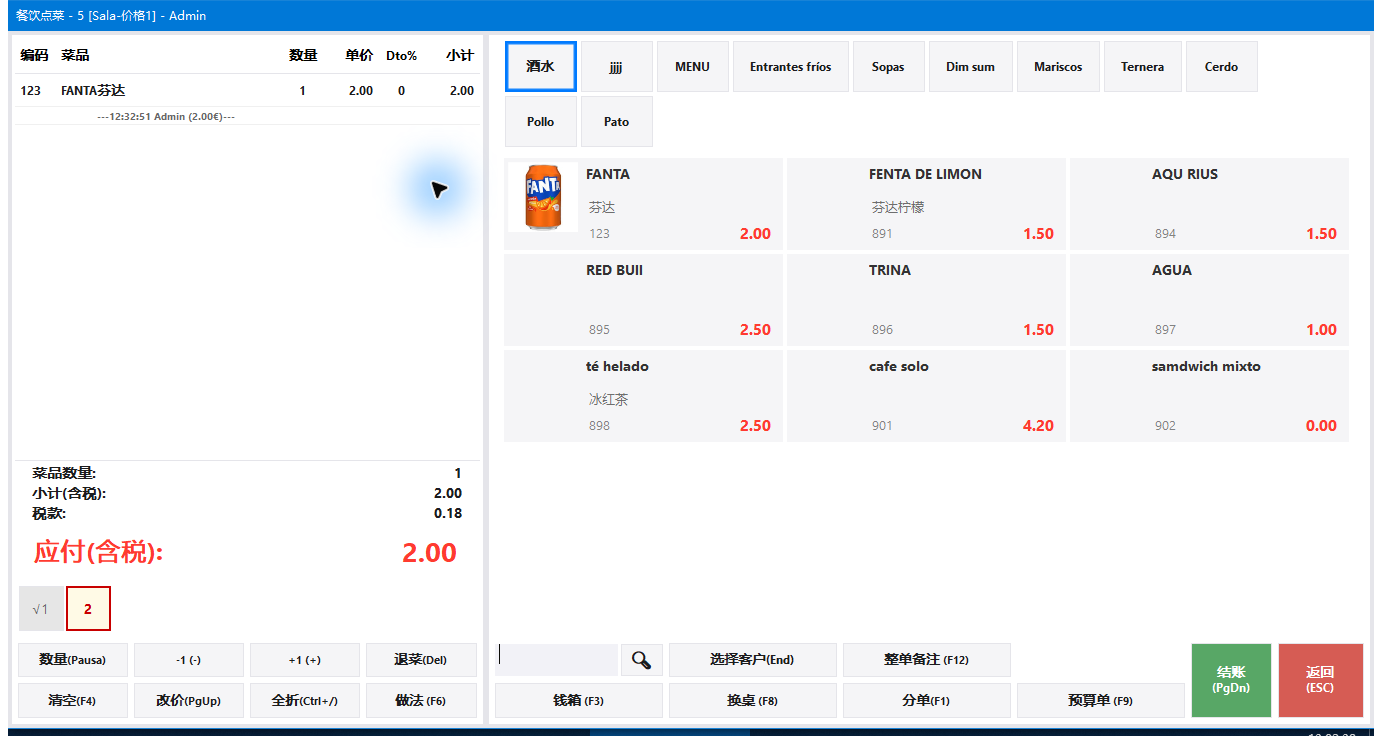Add cafe solo to the order
Image resolution: width=1382 pixels, height=736 pixels.
(x=926, y=396)
